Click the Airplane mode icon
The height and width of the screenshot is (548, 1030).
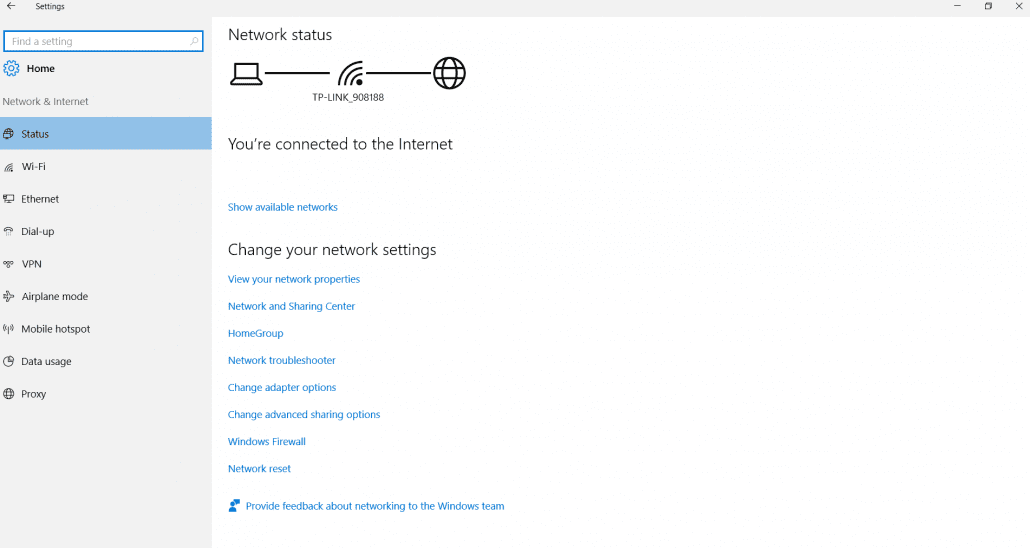pos(9,297)
